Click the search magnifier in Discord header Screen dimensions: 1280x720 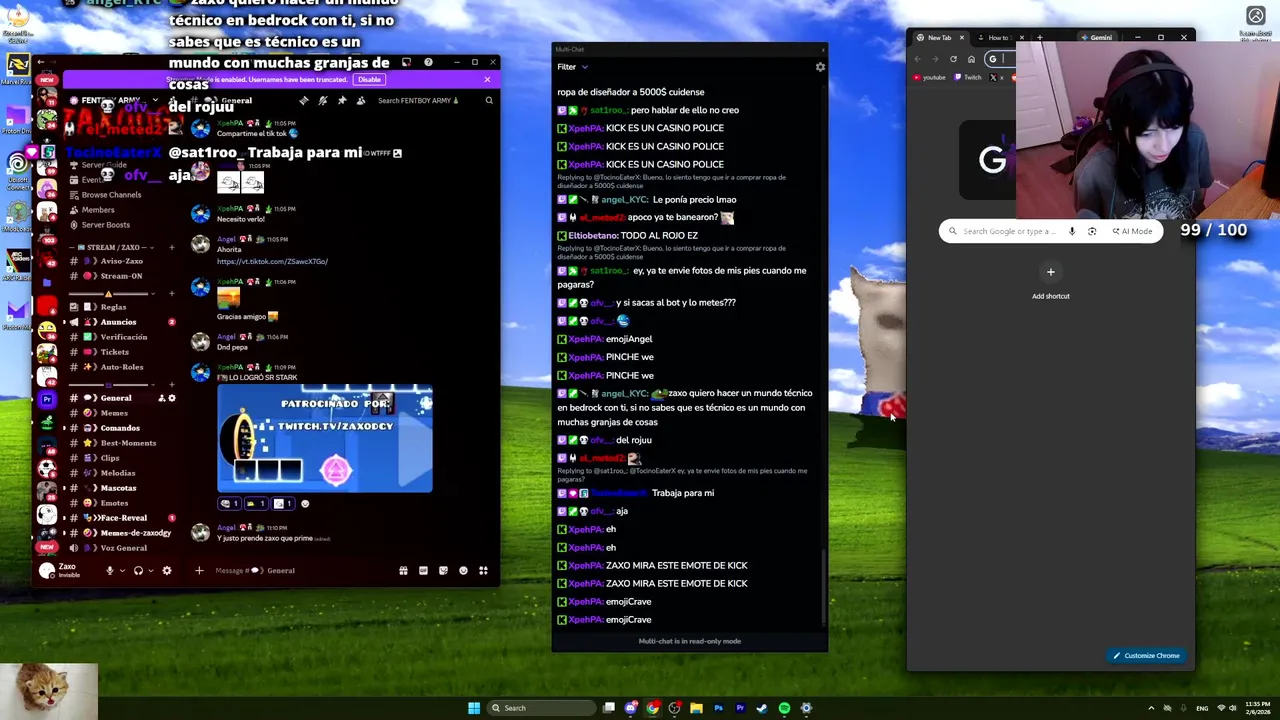pyautogui.click(x=489, y=100)
